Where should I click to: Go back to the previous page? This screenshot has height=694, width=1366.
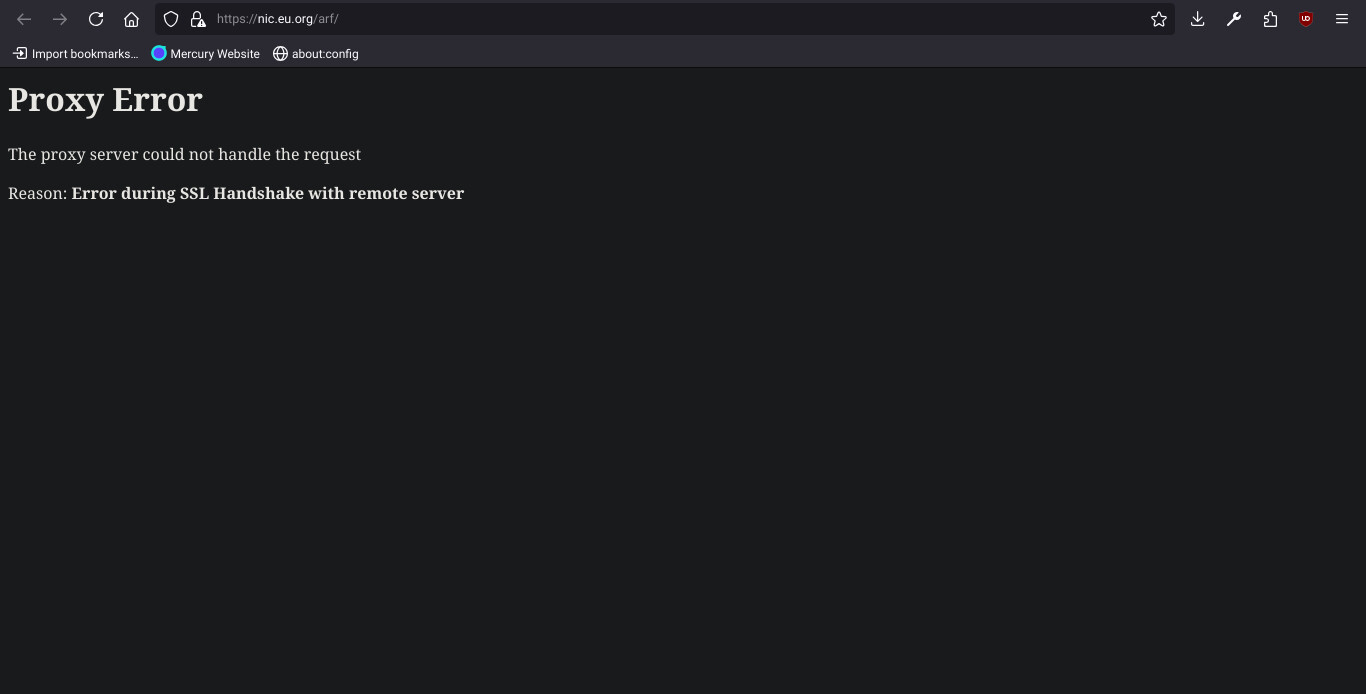24,19
